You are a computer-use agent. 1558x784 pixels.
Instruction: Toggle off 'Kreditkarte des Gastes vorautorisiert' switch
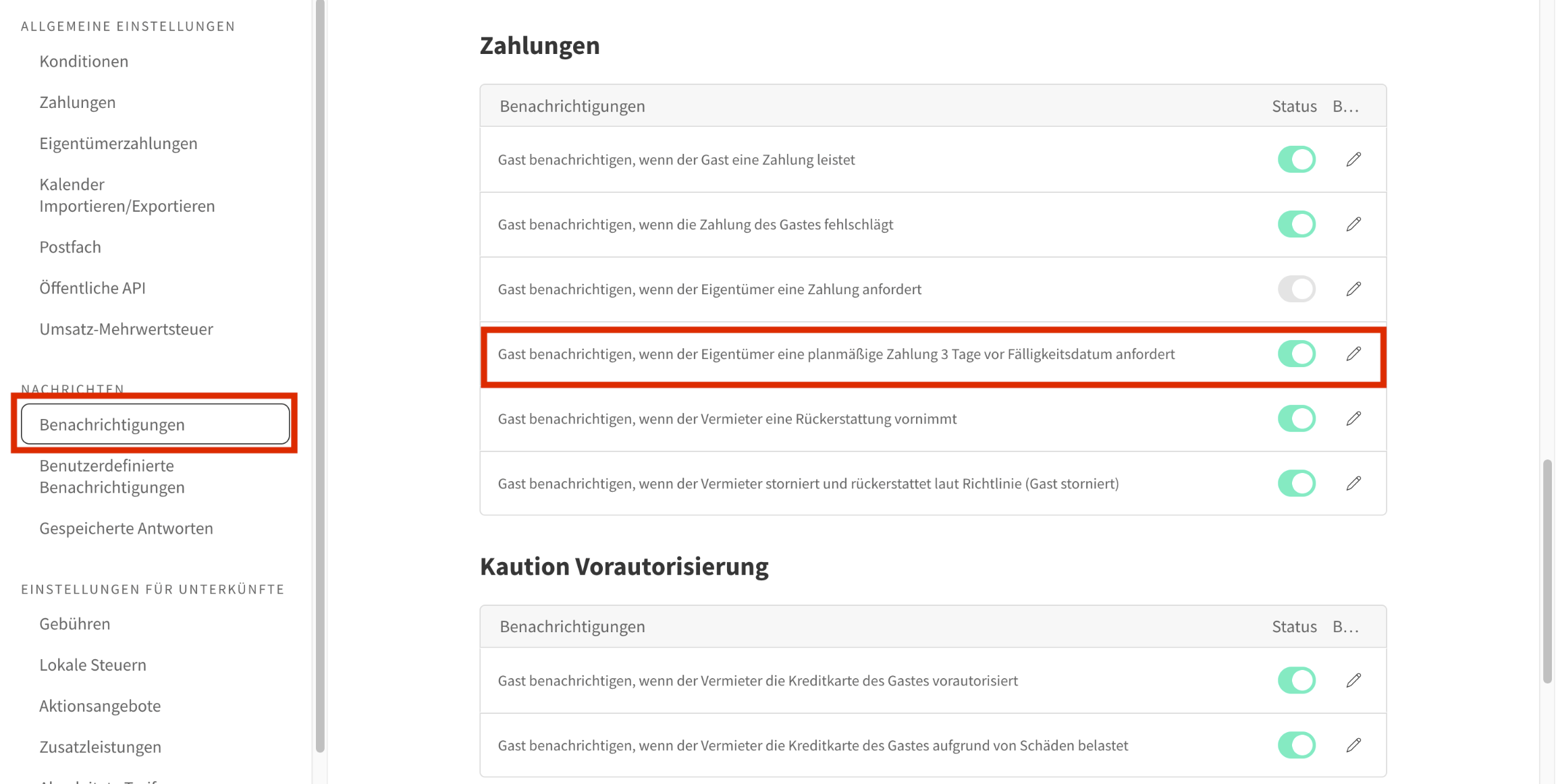tap(1296, 681)
